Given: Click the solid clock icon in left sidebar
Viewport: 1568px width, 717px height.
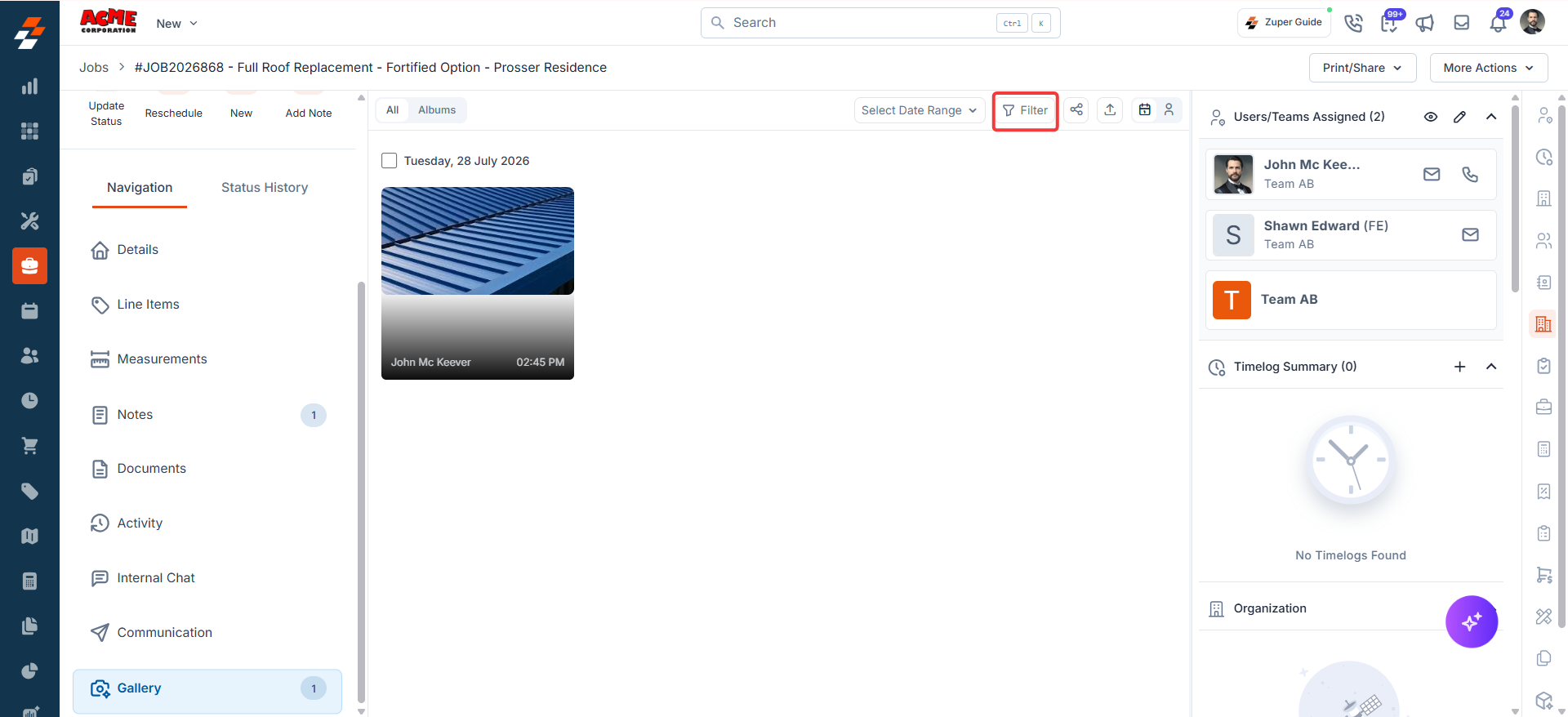Looking at the screenshot, I should pos(29,400).
